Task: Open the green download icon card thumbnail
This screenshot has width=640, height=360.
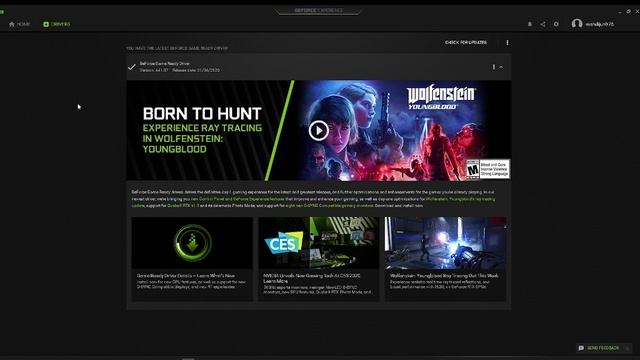Action: click(x=192, y=243)
